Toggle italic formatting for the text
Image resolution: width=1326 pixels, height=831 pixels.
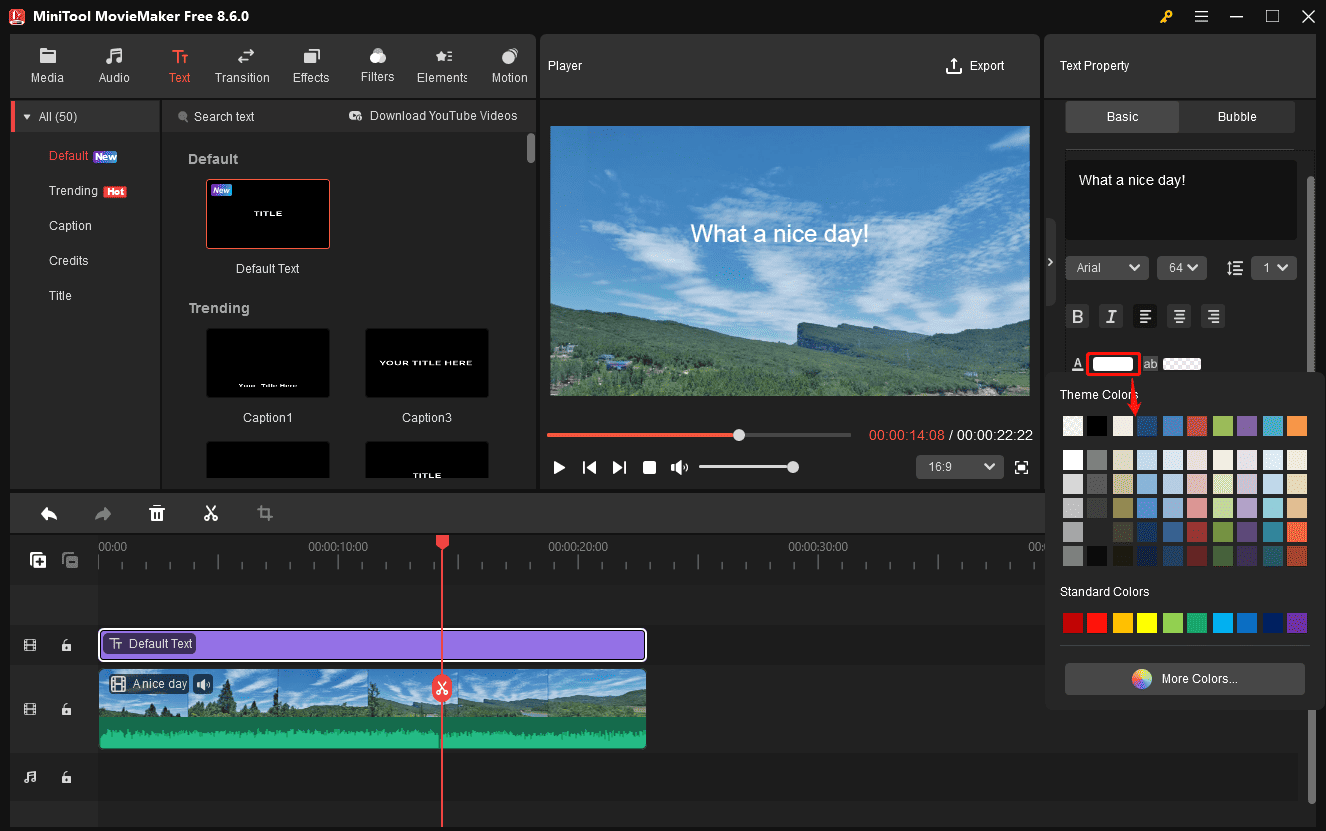[1111, 316]
